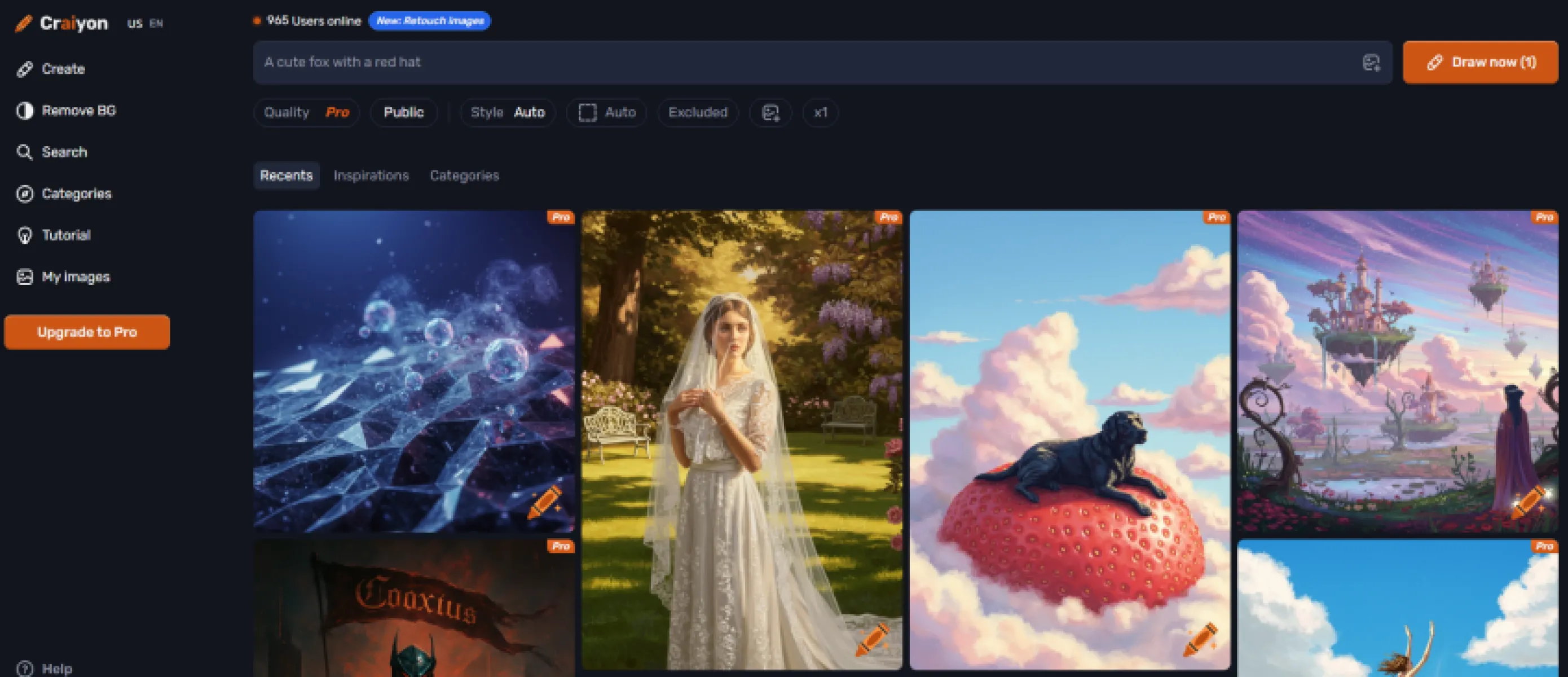Click the Categories compass icon in the sidebar

tap(24, 194)
